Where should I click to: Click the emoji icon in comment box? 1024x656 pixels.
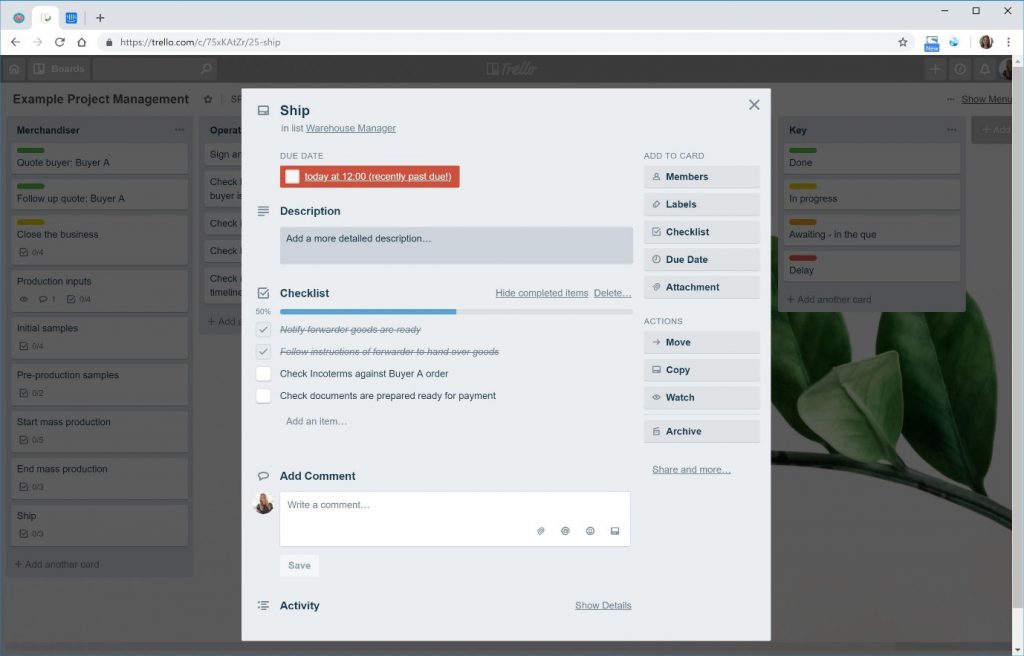590,531
